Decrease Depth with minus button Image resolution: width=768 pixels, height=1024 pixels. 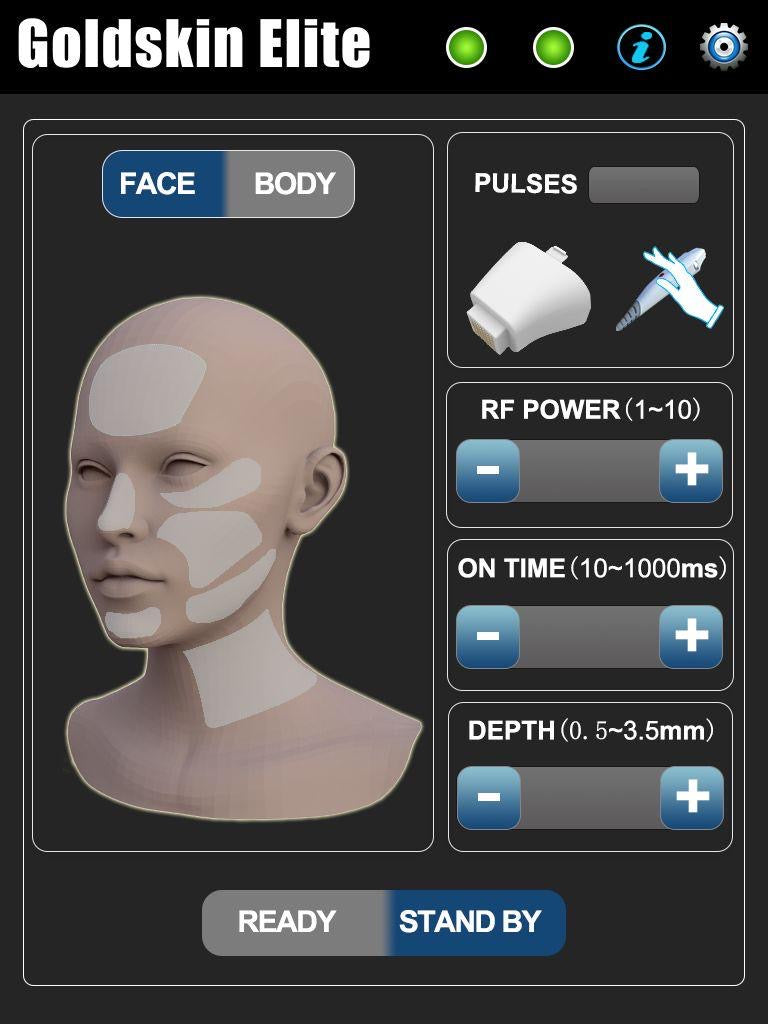tap(489, 797)
